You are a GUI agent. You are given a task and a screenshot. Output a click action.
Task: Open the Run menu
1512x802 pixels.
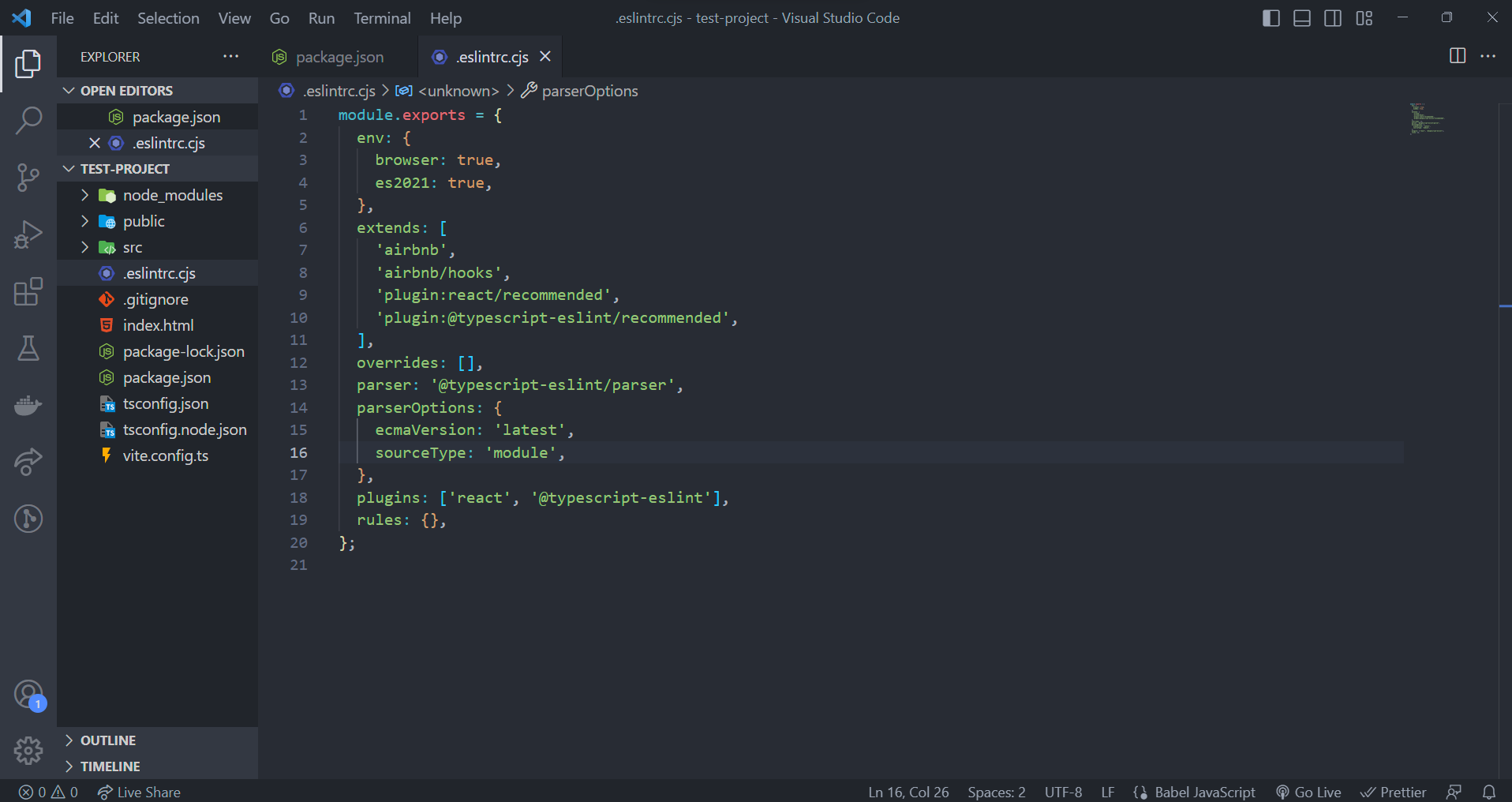[x=321, y=17]
